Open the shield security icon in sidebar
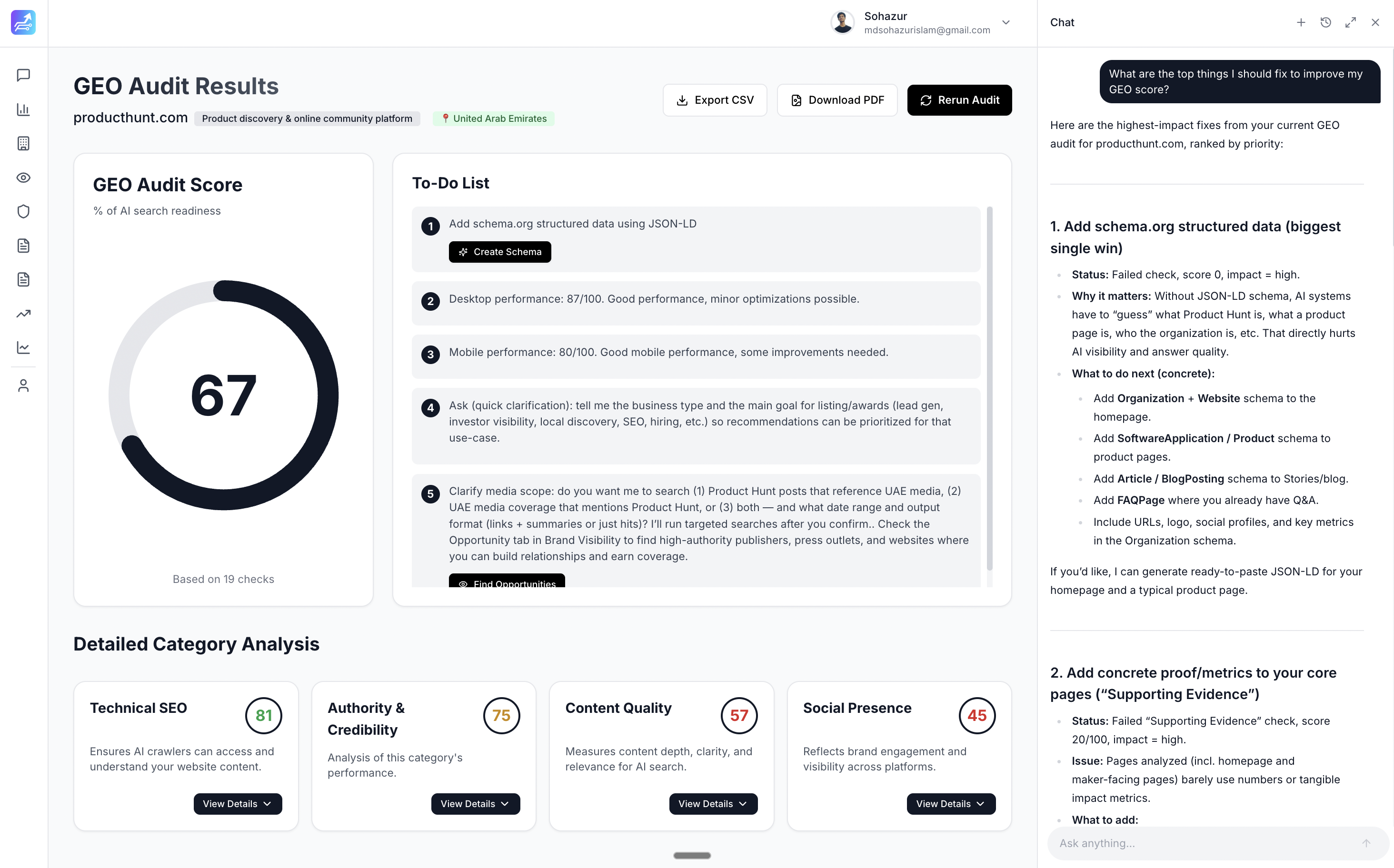Image resolution: width=1394 pixels, height=868 pixels. tap(23, 211)
